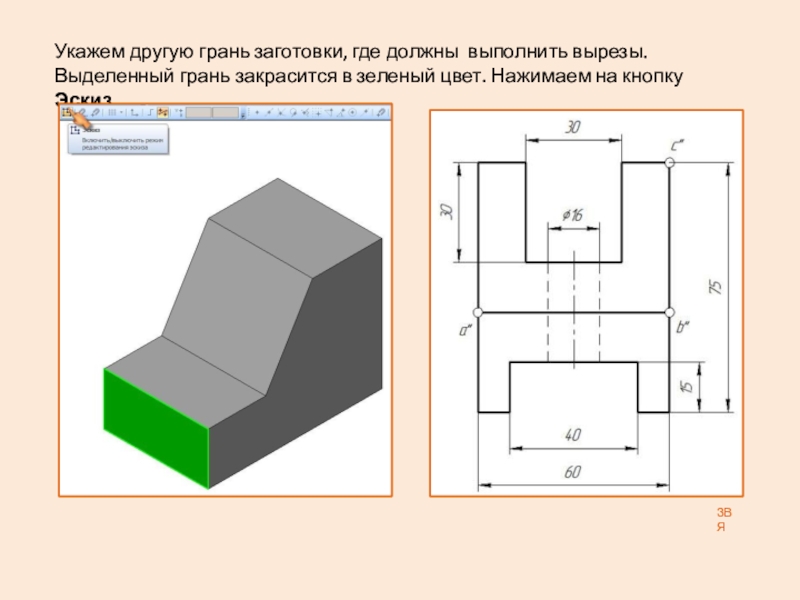Click the '60' overall width dimension
This screenshot has width=800, height=600.
click(572, 471)
